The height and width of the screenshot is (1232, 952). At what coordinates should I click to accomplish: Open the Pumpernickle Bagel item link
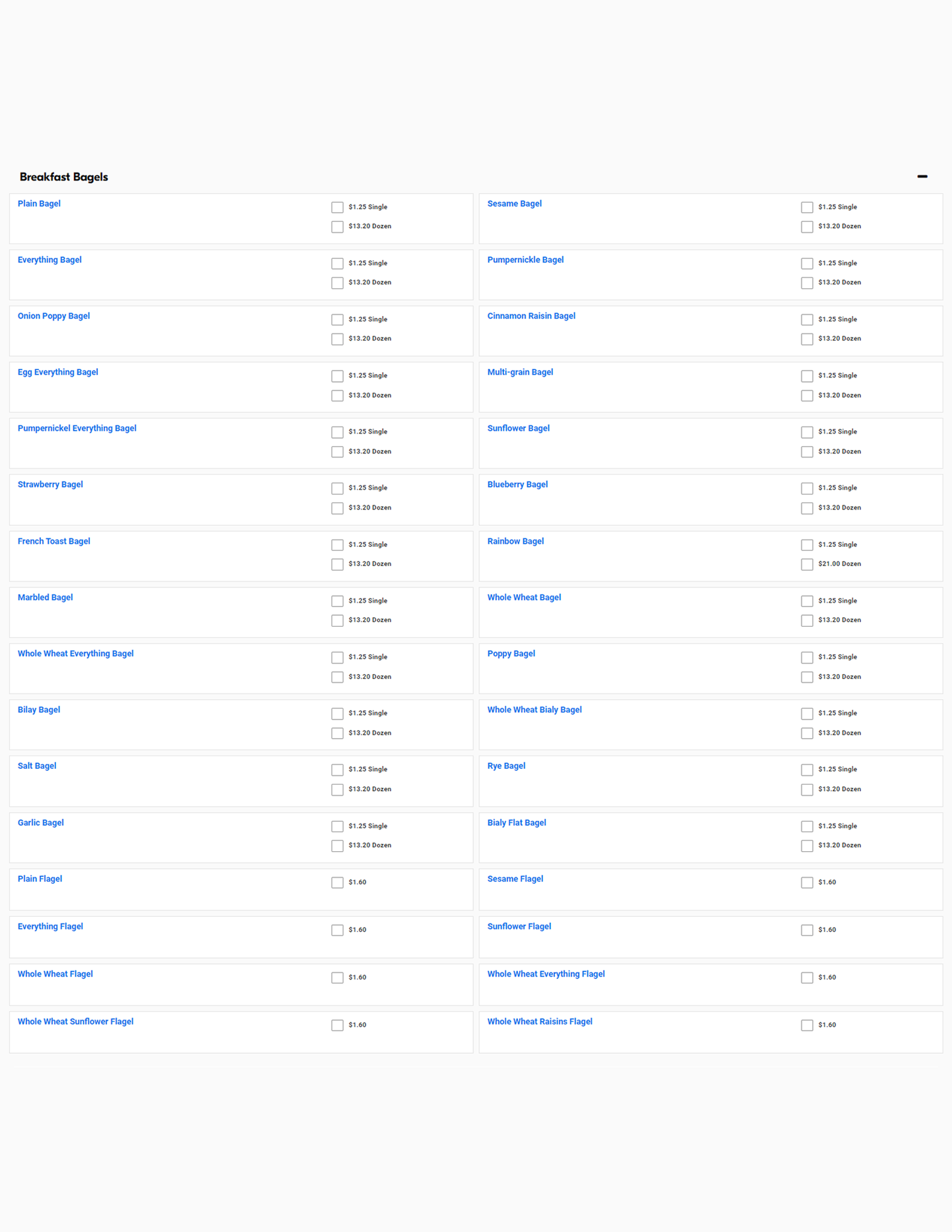coord(525,260)
